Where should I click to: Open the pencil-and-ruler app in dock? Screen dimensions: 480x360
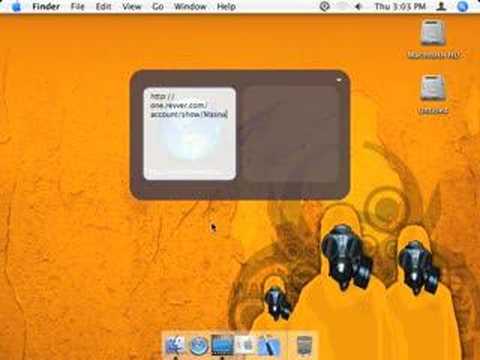pyautogui.click(x=269, y=346)
